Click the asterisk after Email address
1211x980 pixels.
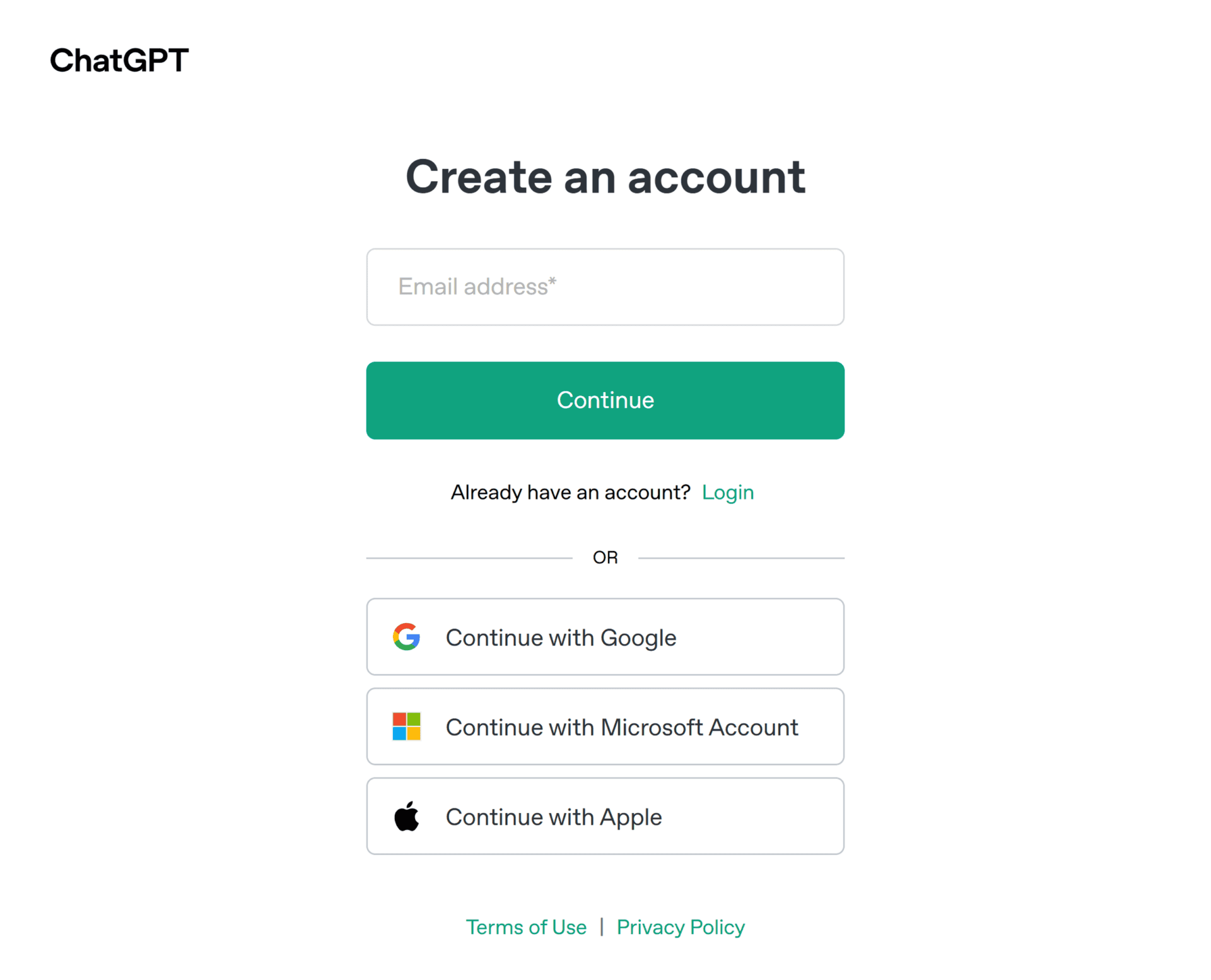pos(553,281)
